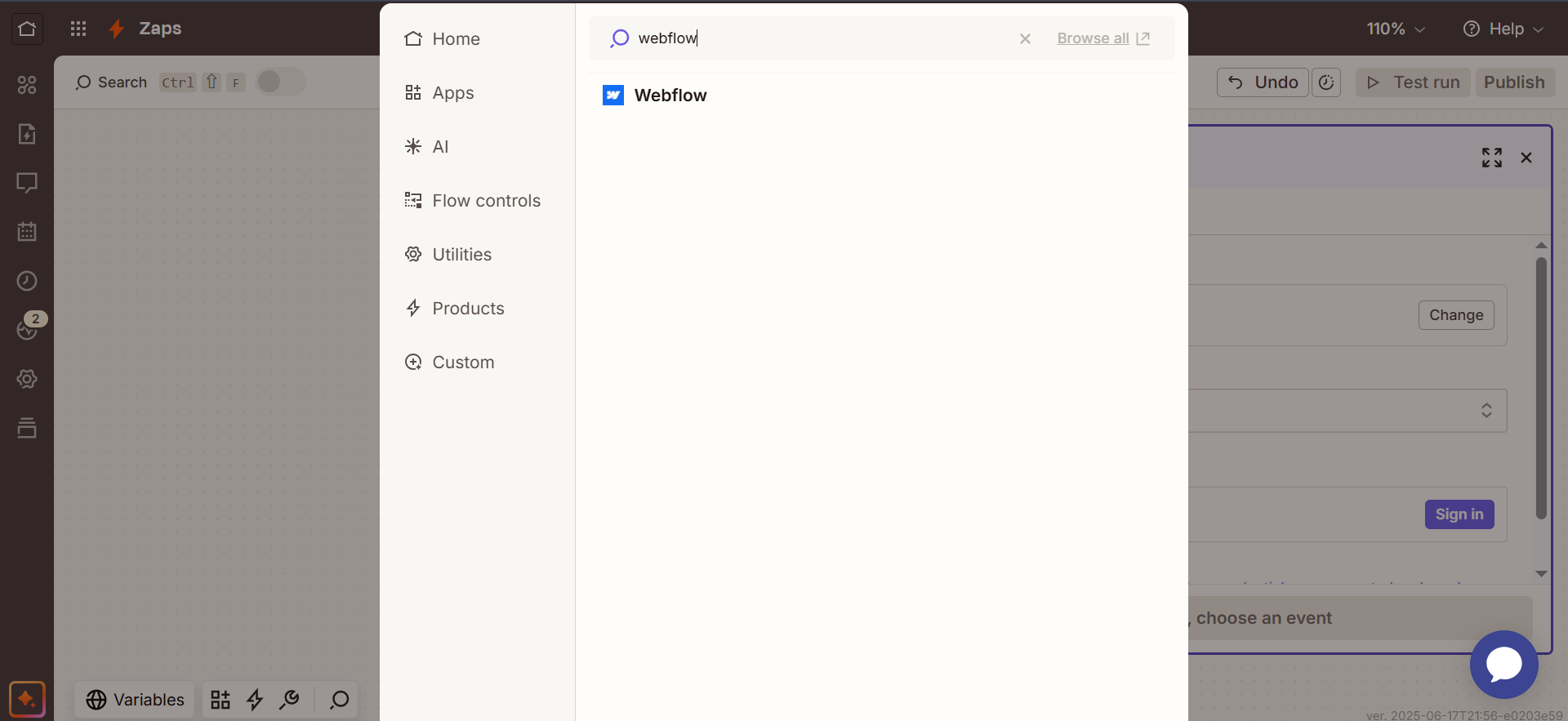Open the clock history sidebar icon
1568x721 pixels.
[27, 281]
